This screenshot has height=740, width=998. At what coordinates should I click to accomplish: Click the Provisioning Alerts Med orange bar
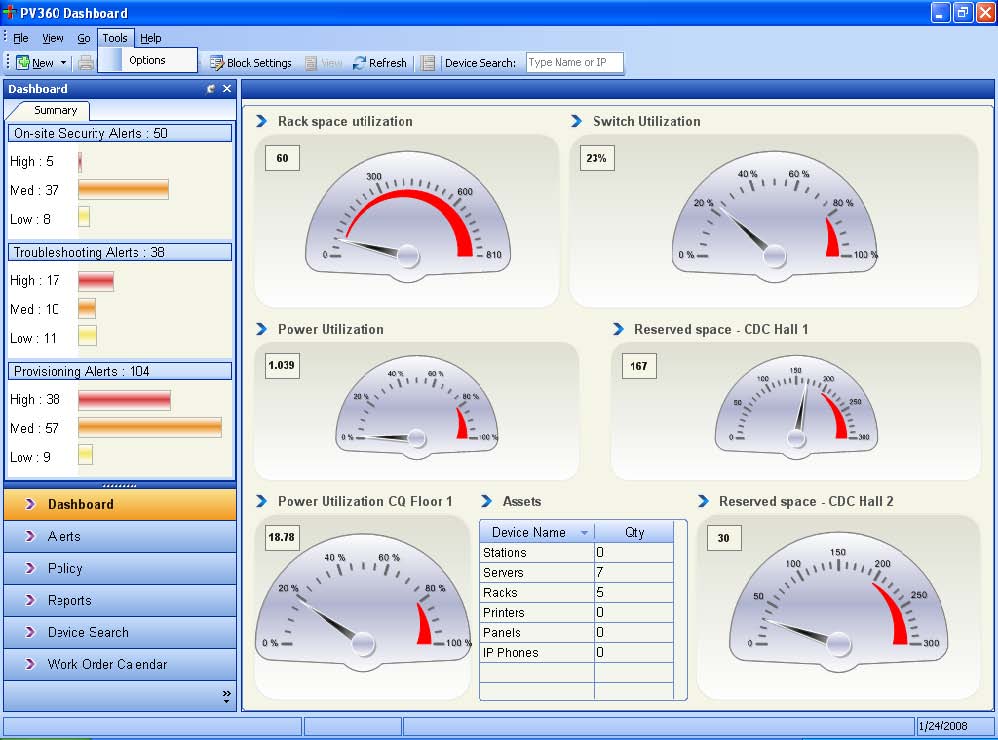point(150,427)
